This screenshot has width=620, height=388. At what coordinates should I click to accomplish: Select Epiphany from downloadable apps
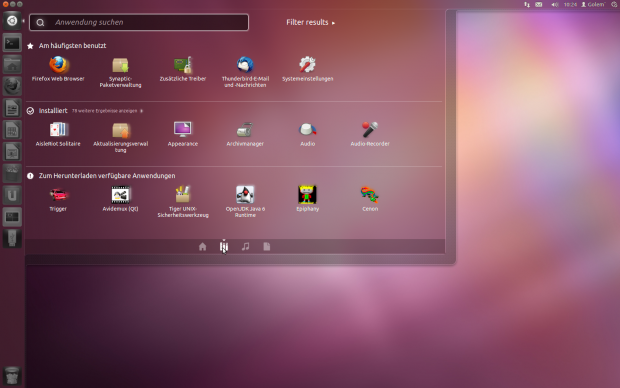pos(308,199)
